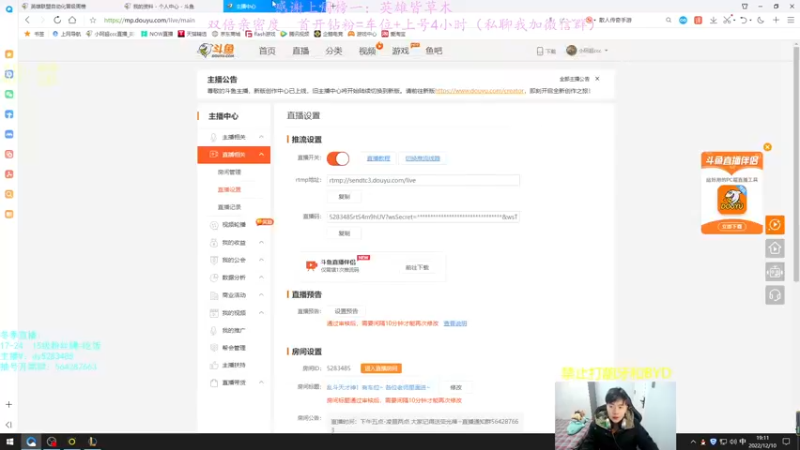Click the search magnifier in the browser toolbar
Screen dimensions: 800x450
(x=668, y=20)
